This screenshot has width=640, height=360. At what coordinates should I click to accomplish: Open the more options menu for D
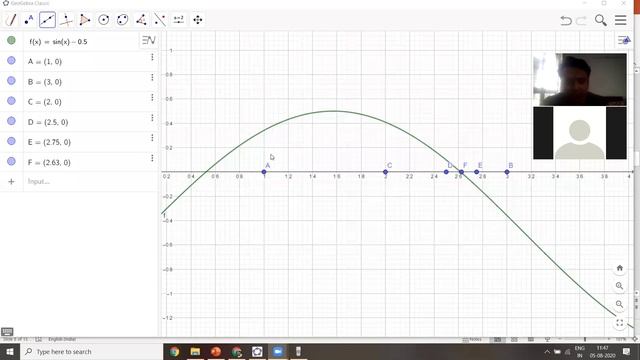pyautogui.click(x=152, y=118)
